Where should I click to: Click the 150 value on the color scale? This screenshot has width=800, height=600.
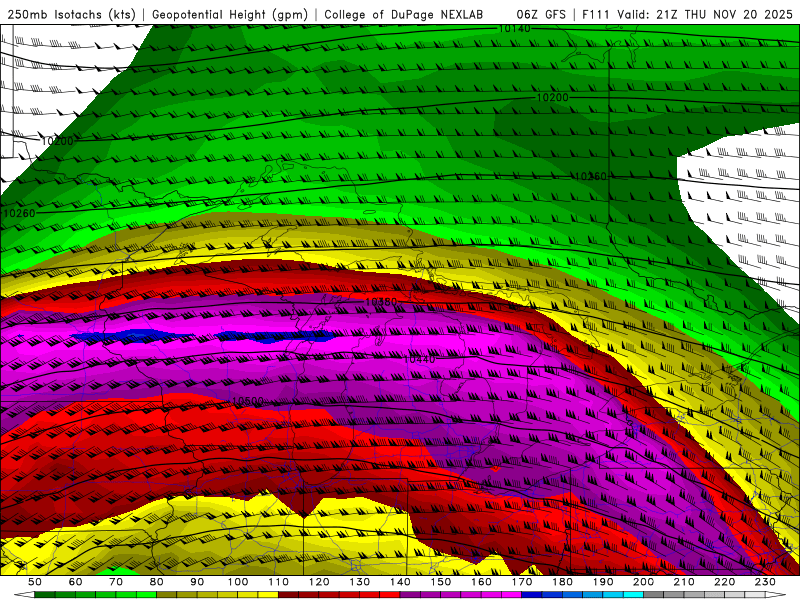click(441, 582)
